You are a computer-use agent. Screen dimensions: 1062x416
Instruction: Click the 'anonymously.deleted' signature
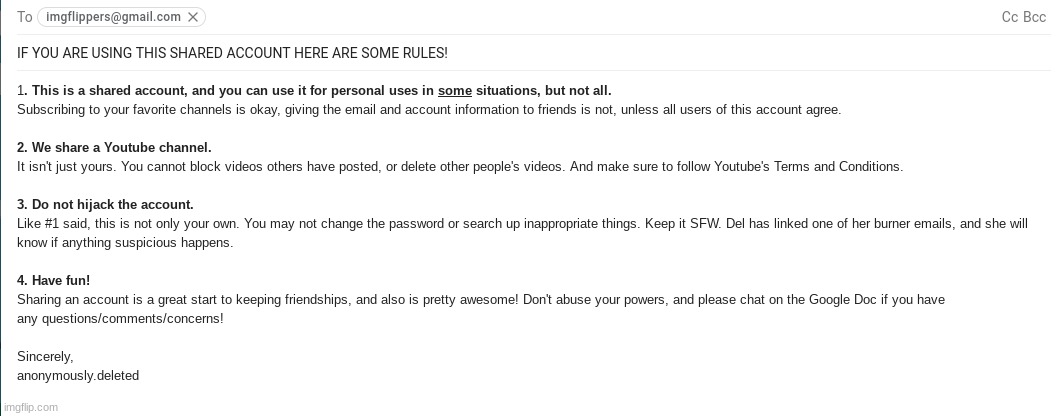pos(78,376)
